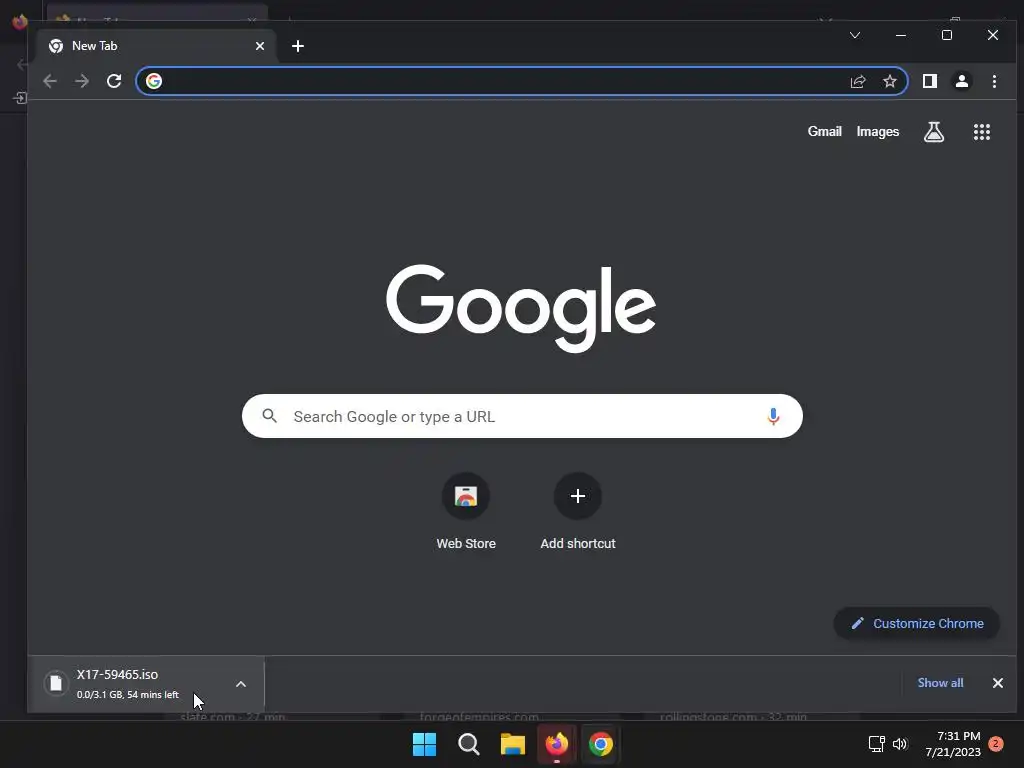This screenshot has width=1024, height=768.
Task: Click the magnifier in Google search box
Action: [x=270, y=415]
